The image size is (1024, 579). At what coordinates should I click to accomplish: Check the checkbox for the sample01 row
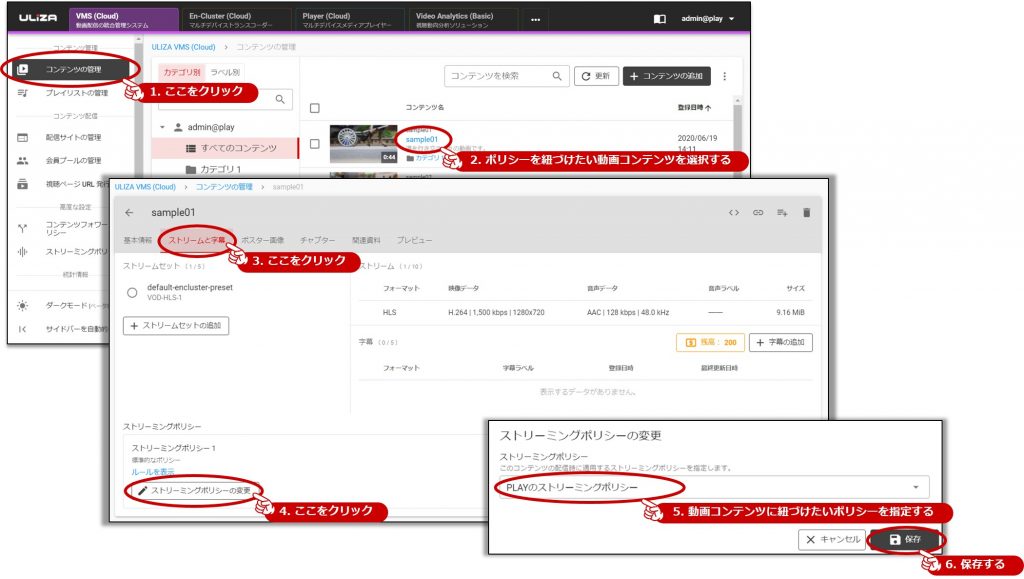(315, 144)
